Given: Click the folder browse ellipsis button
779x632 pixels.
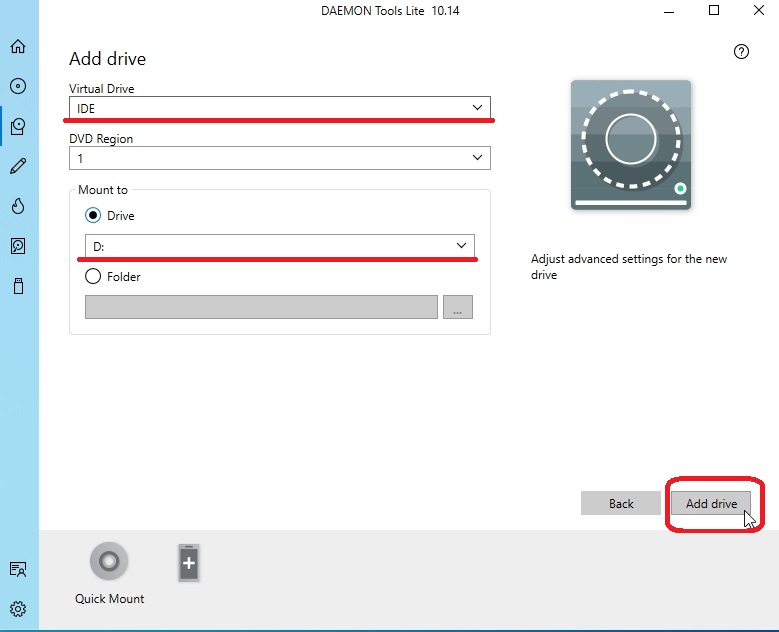Looking at the screenshot, I should (458, 307).
